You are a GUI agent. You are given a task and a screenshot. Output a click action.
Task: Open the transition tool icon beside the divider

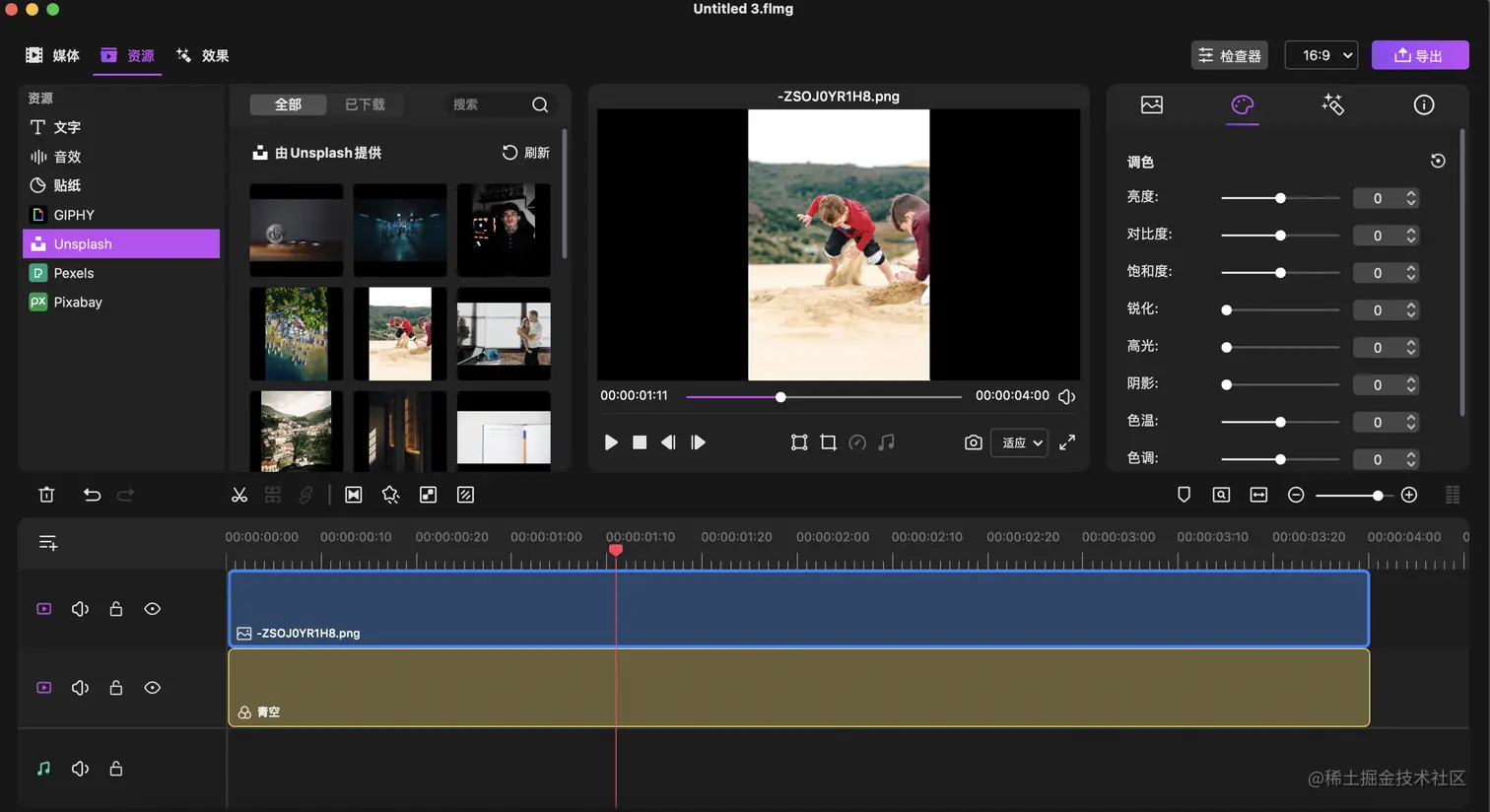coord(354,495)
